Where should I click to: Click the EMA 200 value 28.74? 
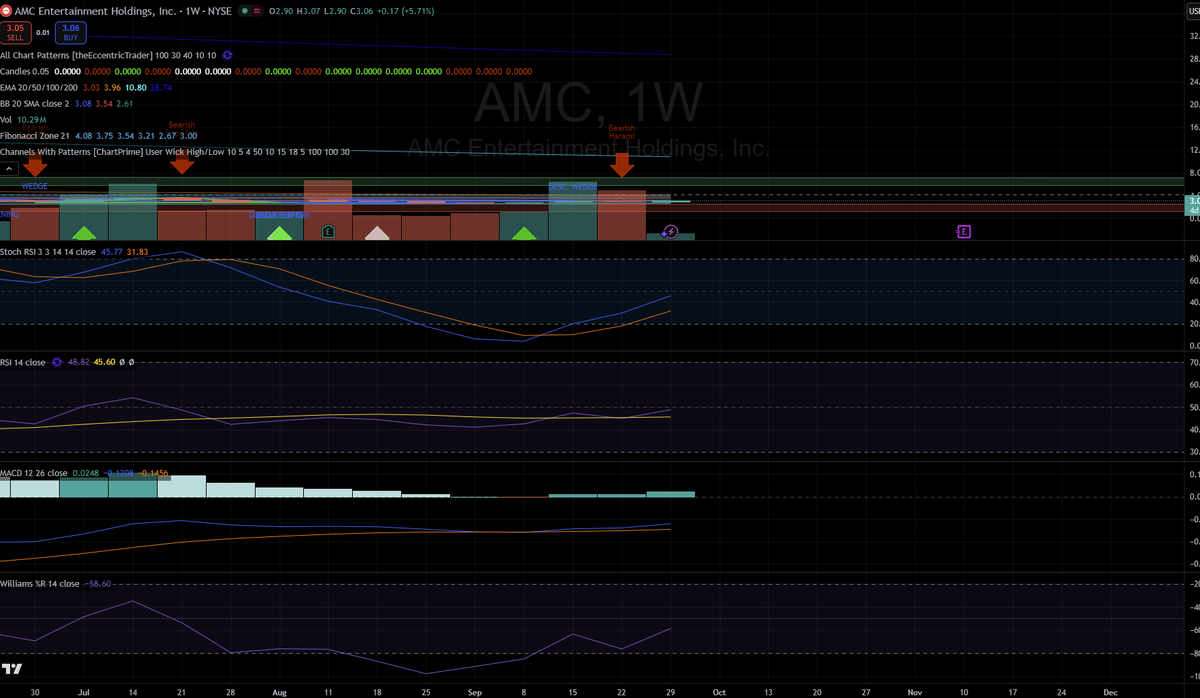(x=161, y=87)
